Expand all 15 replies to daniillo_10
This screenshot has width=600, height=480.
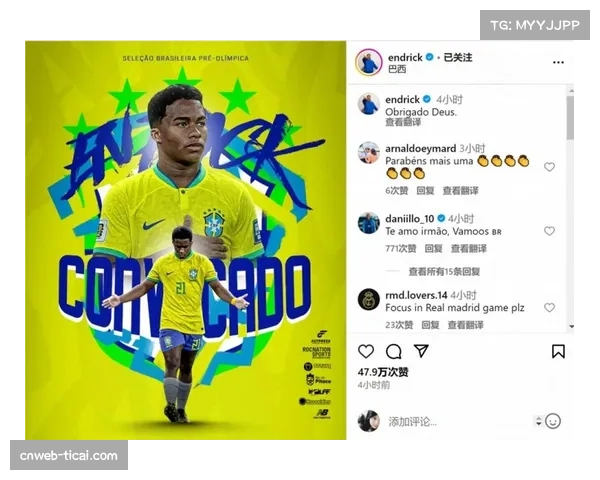pos(444,272)
